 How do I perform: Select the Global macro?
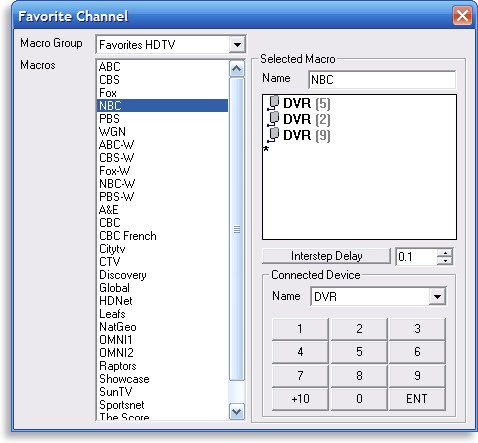coord(162,288)
